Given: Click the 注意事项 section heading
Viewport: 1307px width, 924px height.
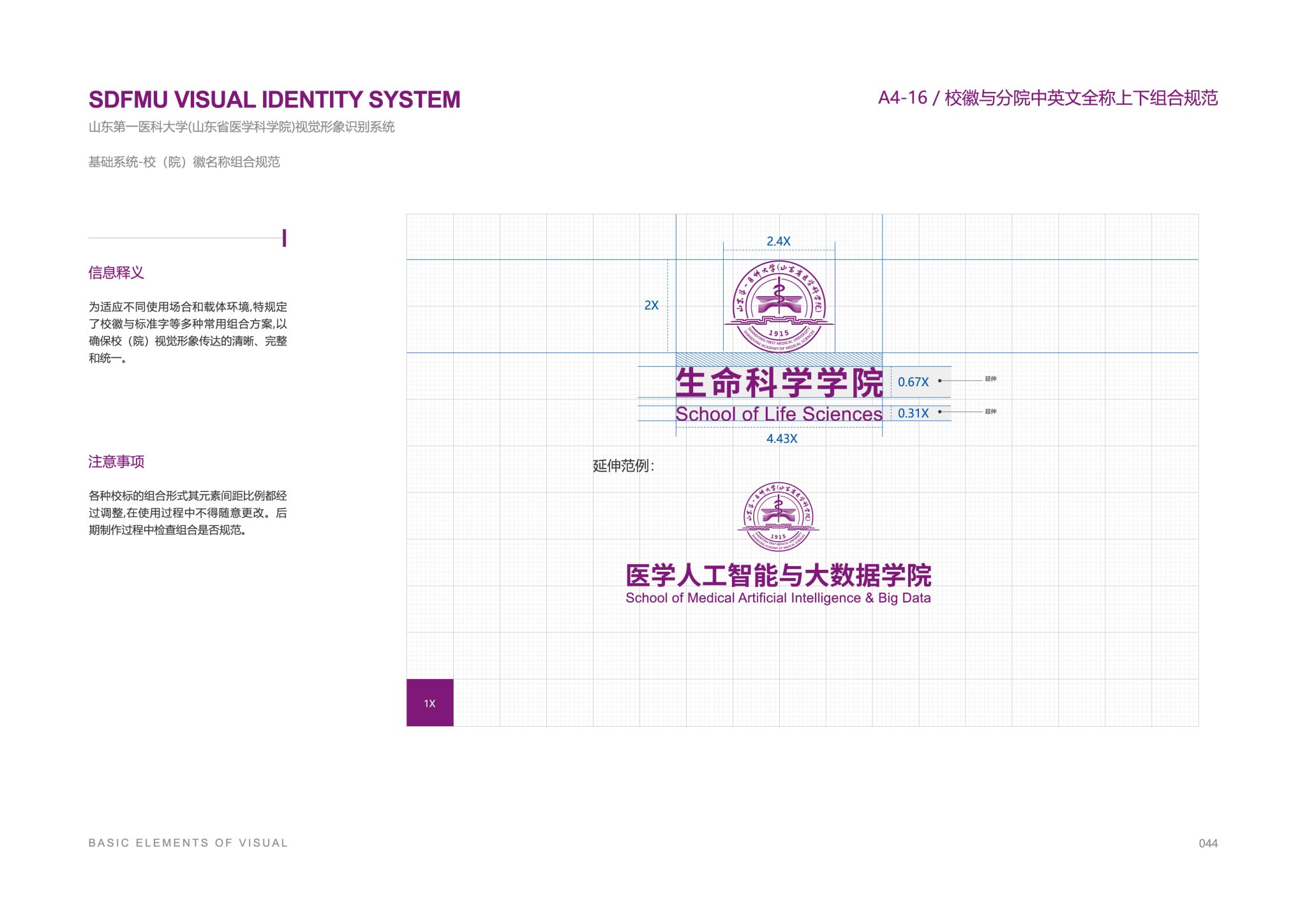Looking at the screenshot, I should 116,461.
